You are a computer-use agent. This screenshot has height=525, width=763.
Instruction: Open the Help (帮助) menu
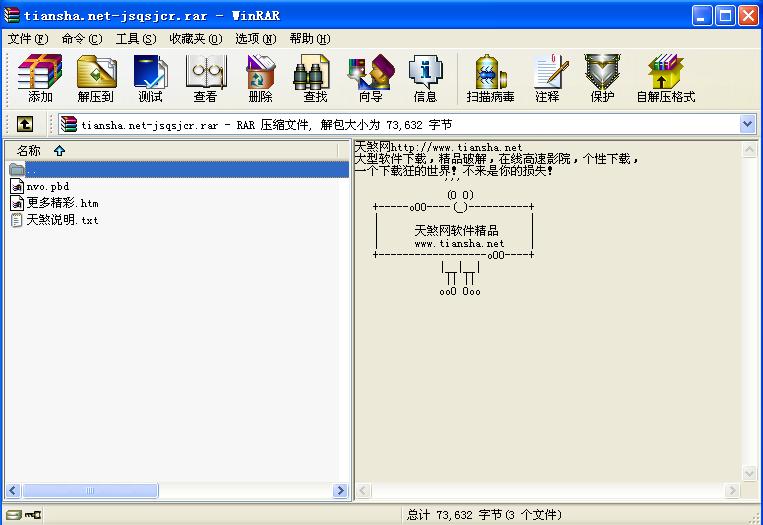[309, 39]
